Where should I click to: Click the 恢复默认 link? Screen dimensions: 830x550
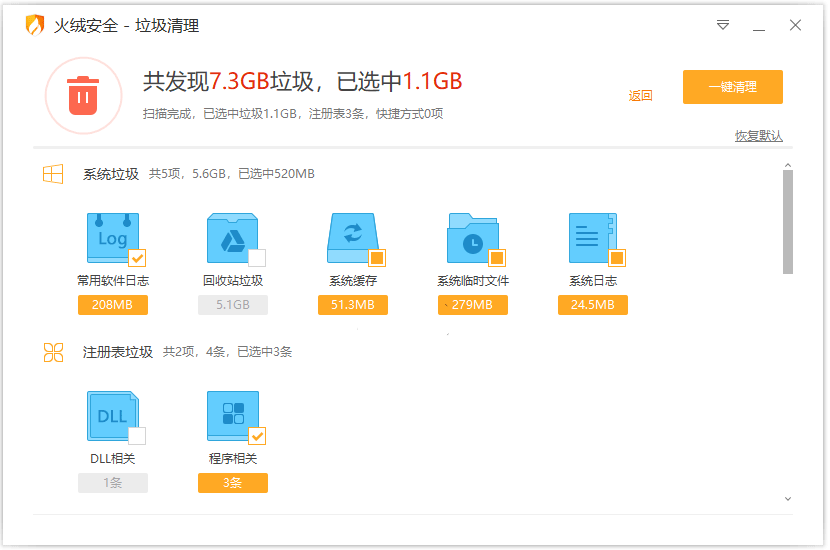(759, 136)
